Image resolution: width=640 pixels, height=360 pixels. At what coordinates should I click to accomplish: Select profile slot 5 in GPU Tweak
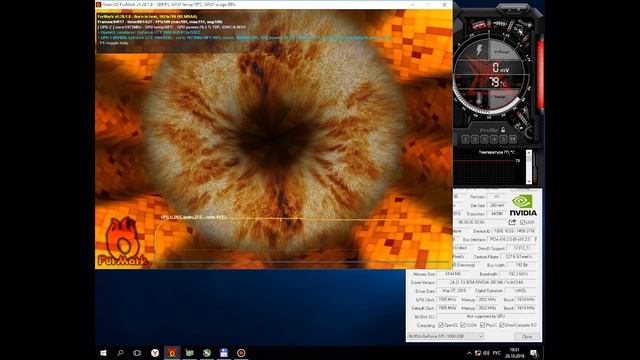pyautogui.click(x=503, y=140)
